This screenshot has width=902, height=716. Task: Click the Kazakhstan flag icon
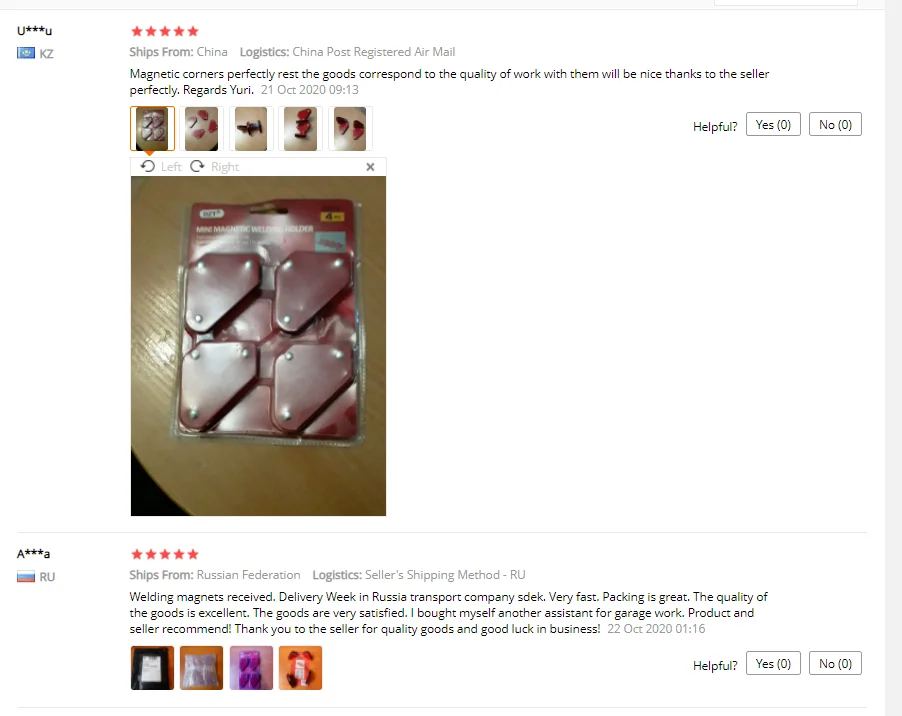(x=26, y=53)
